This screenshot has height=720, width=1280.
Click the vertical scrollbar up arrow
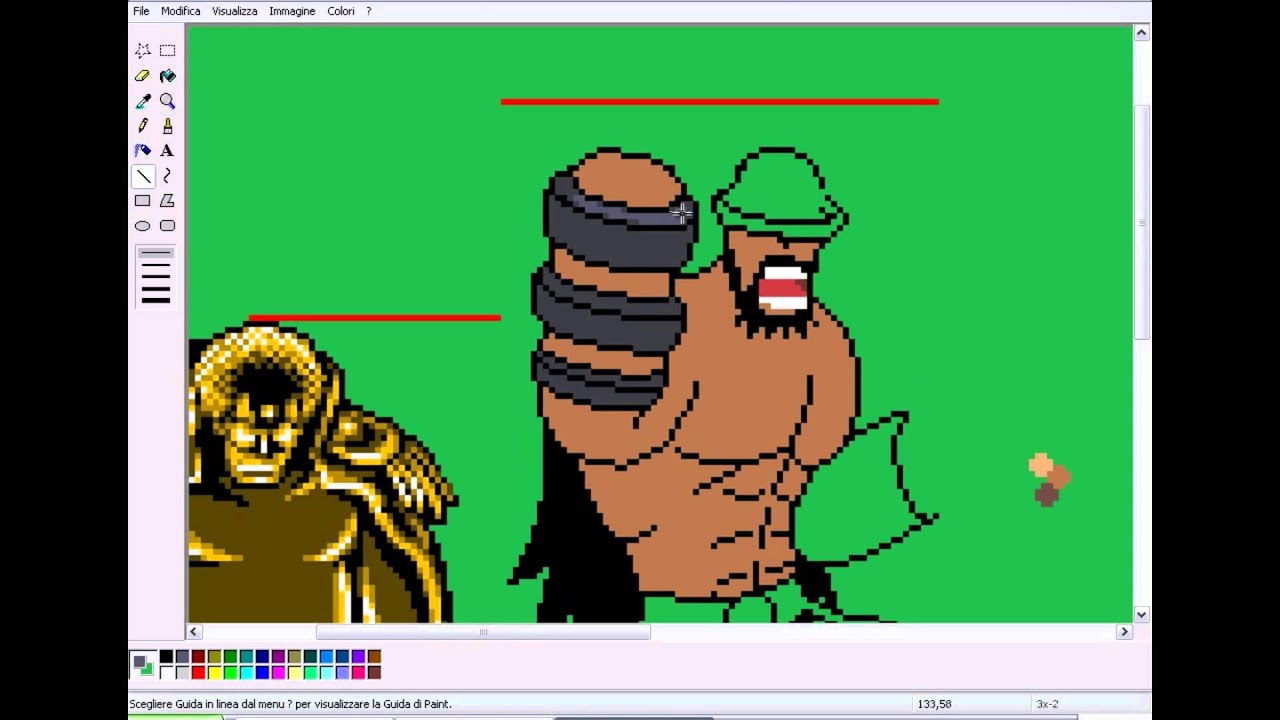[1141, 32]
